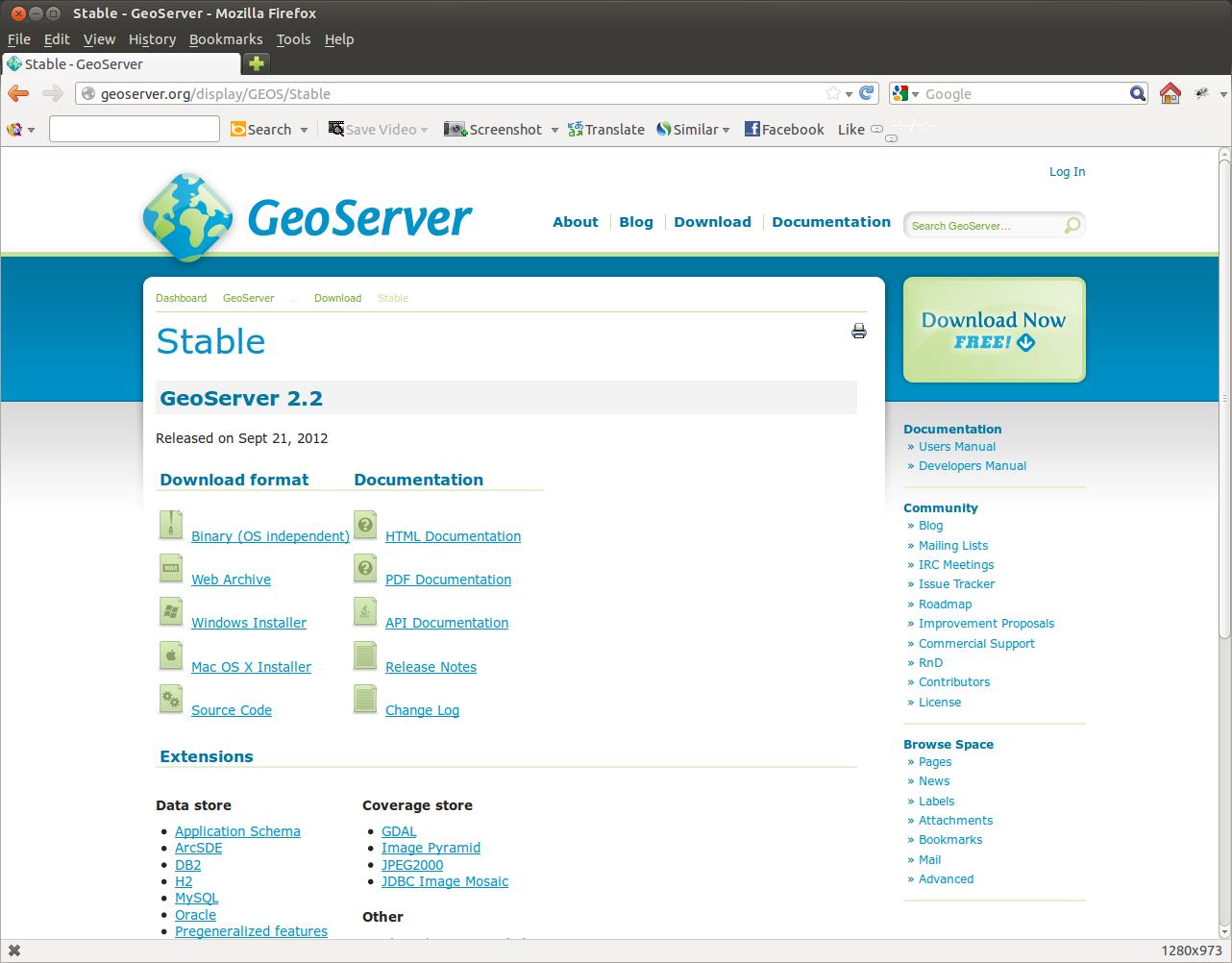1232x963 pixels.
Task: Click the Log In link
Action: 1067,171
